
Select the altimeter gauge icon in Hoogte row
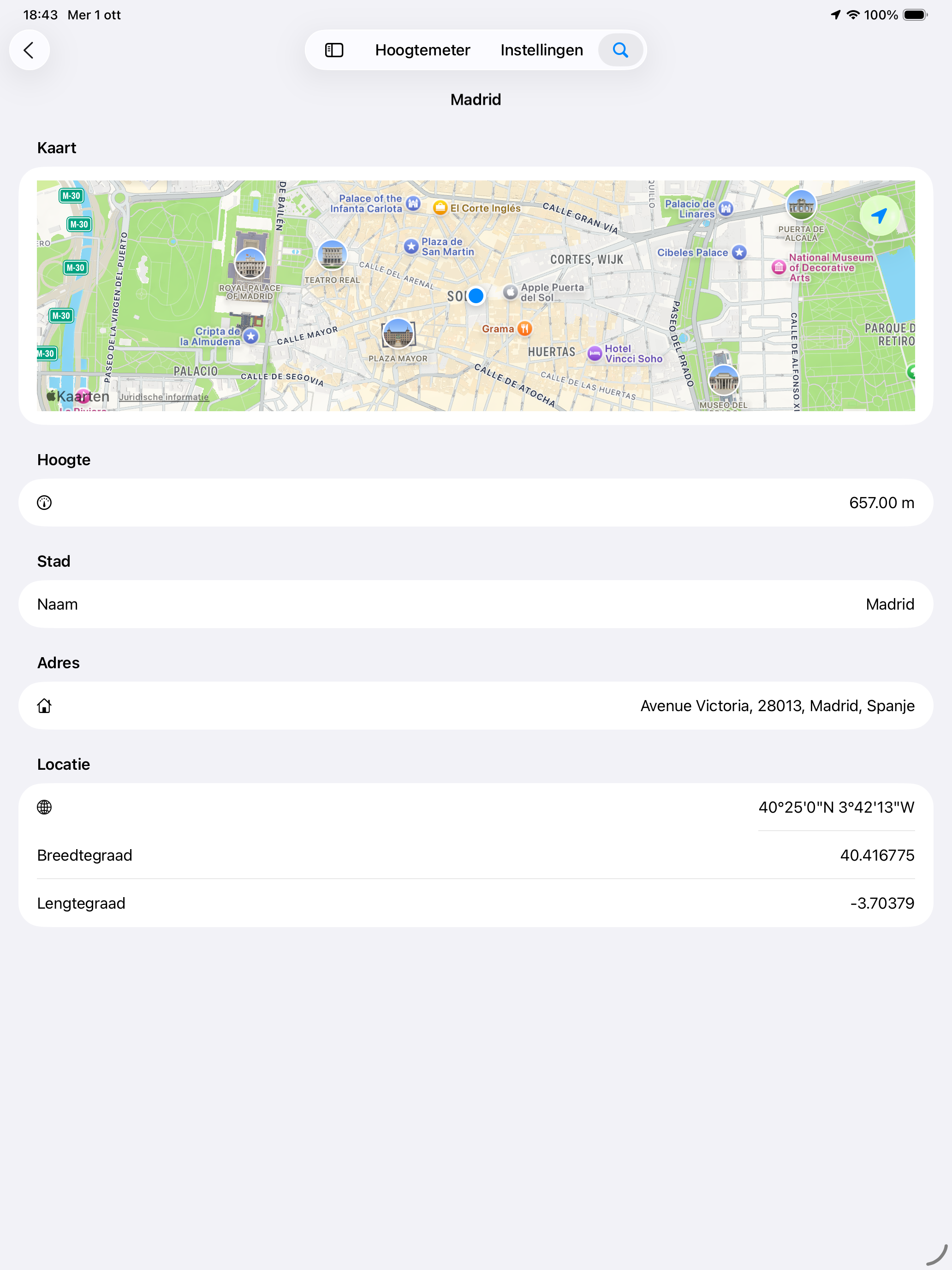pyautogui.click(x=44, y=503)
